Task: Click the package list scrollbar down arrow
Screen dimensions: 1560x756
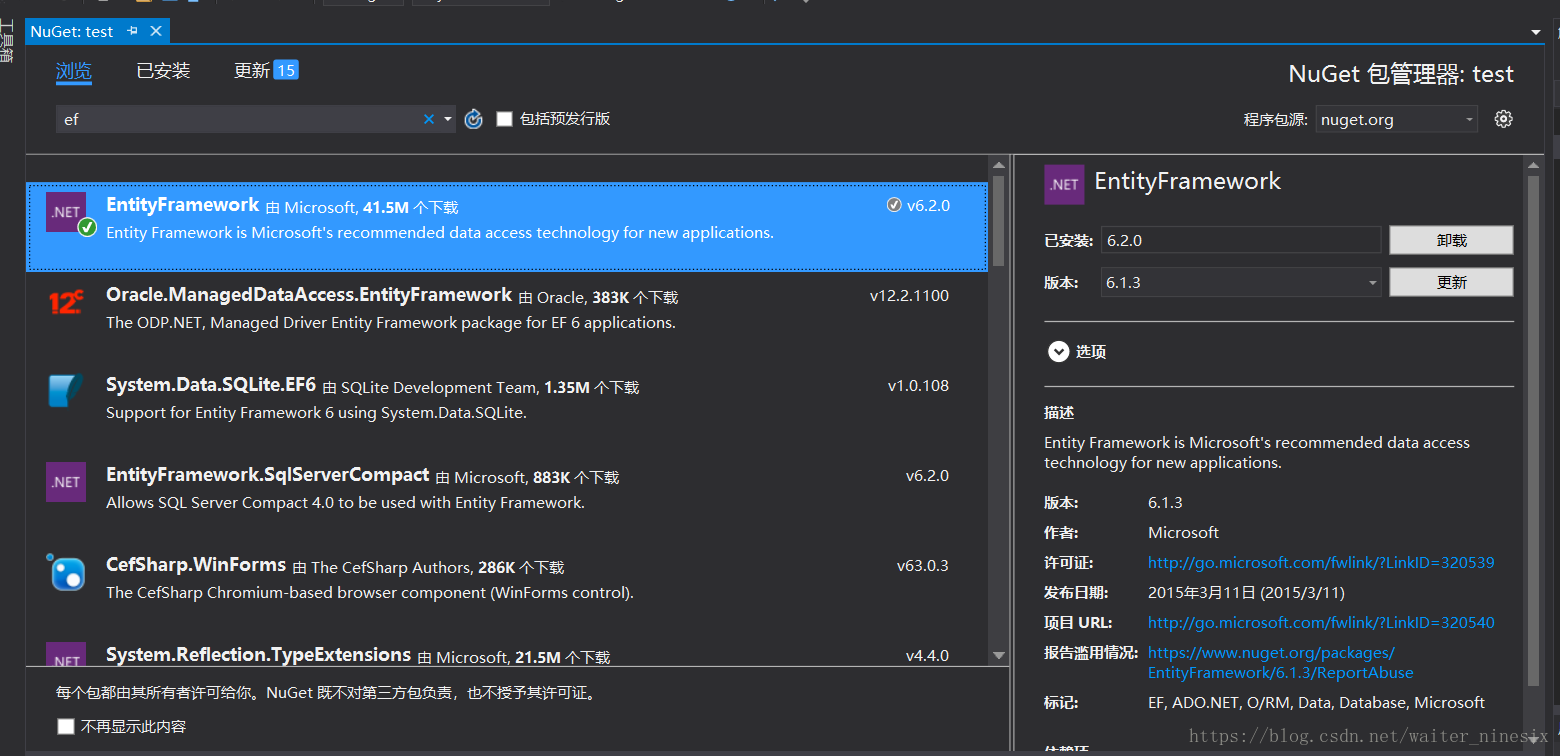Action: pyautogui.click(x=998, y=655)
